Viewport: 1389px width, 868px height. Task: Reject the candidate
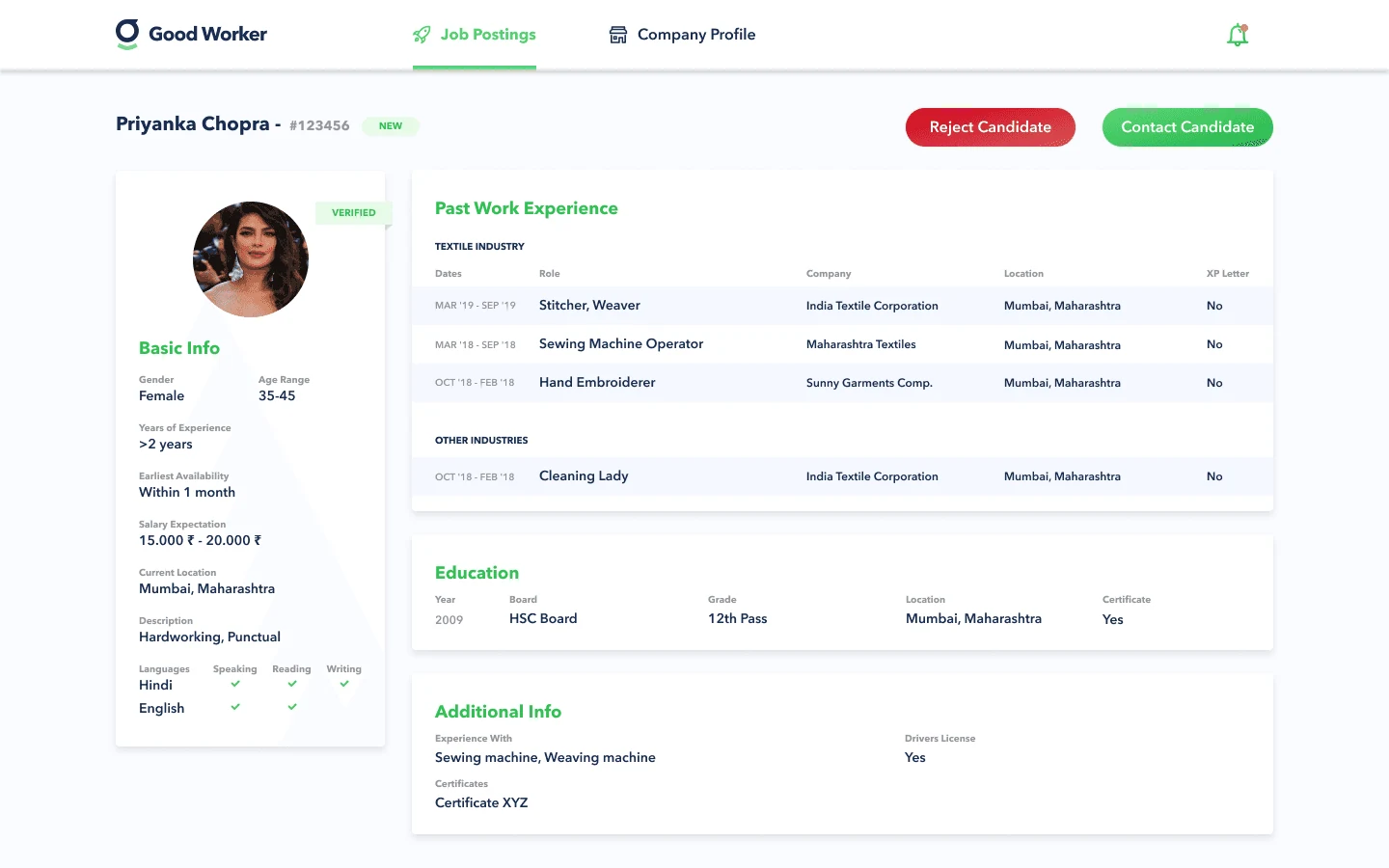pyautogui.click(x=991, y=127)
